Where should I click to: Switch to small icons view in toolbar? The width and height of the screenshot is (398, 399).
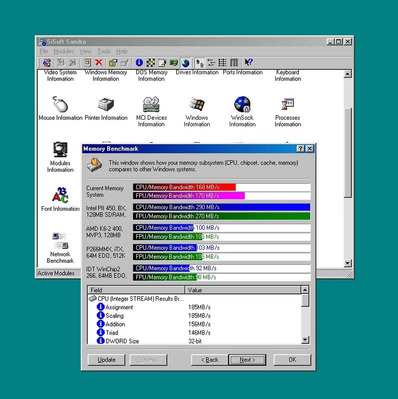coord(211,62)
